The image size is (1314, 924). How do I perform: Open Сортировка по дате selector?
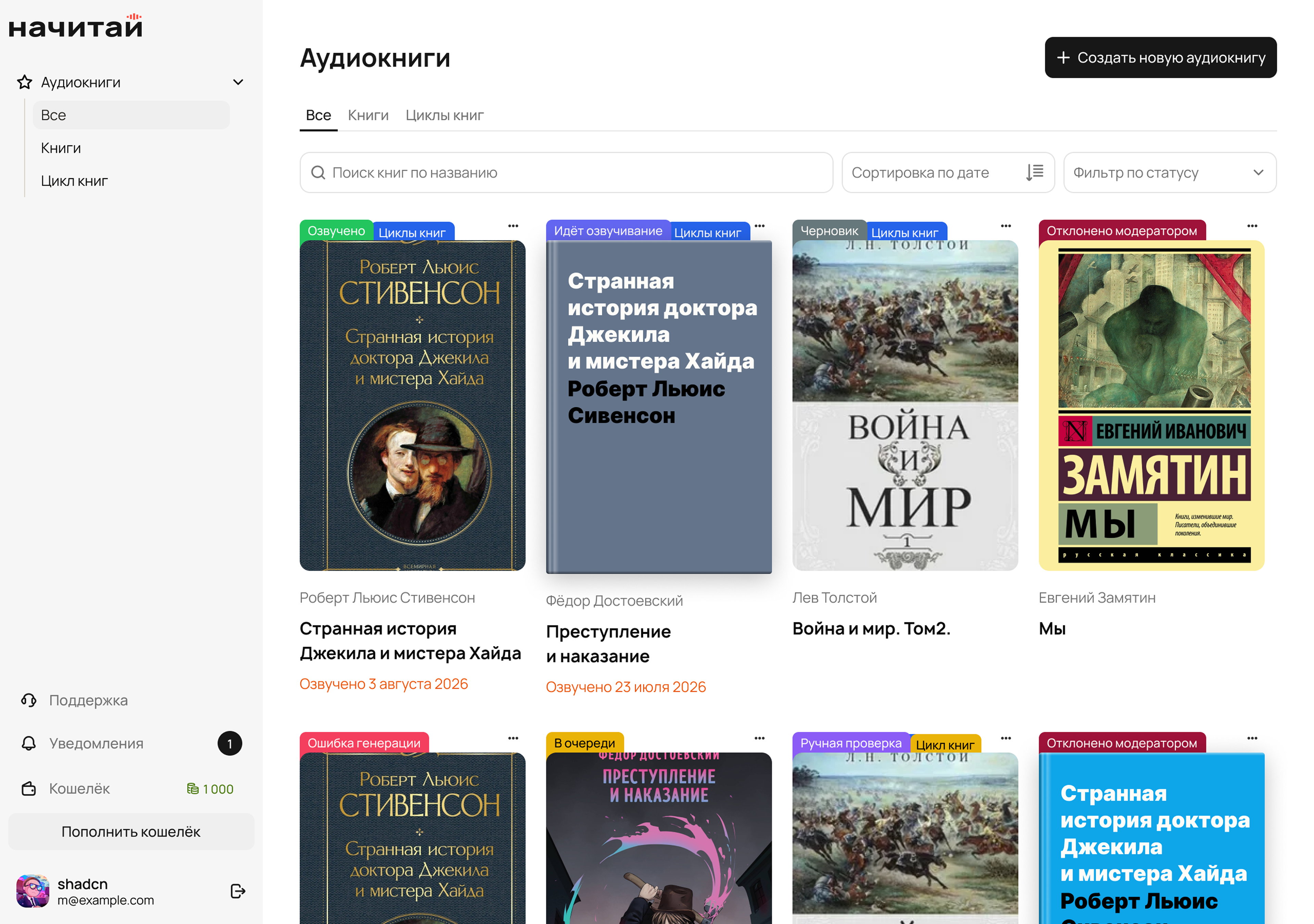pos(948,172)
